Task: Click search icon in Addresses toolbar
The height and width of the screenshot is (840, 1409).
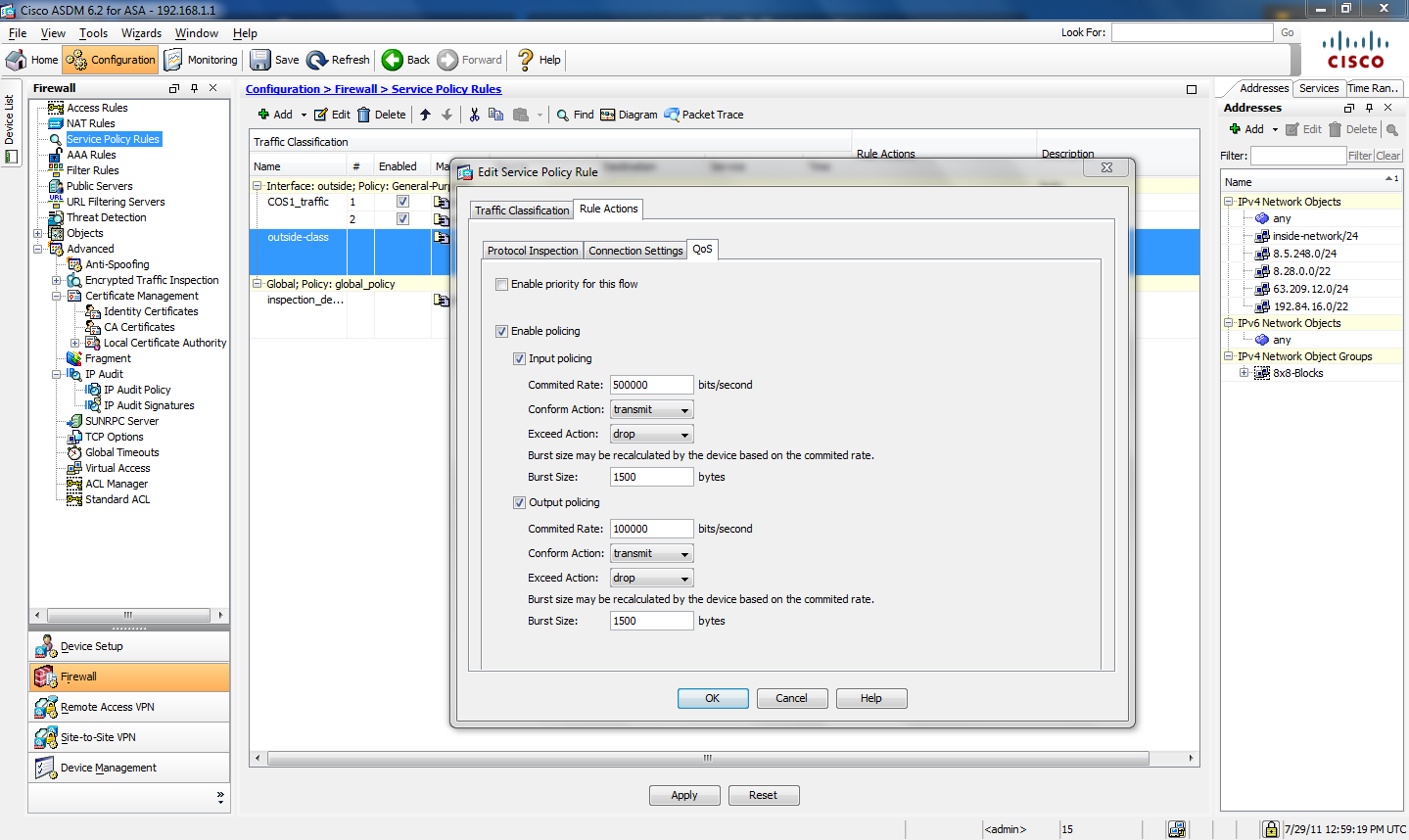Action: 1392,129
